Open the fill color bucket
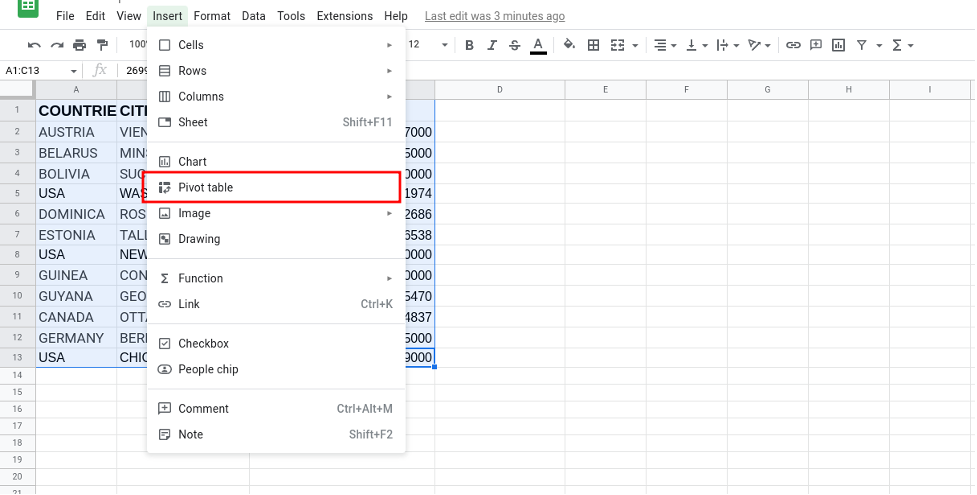977x495 pixels. point(569,45)
